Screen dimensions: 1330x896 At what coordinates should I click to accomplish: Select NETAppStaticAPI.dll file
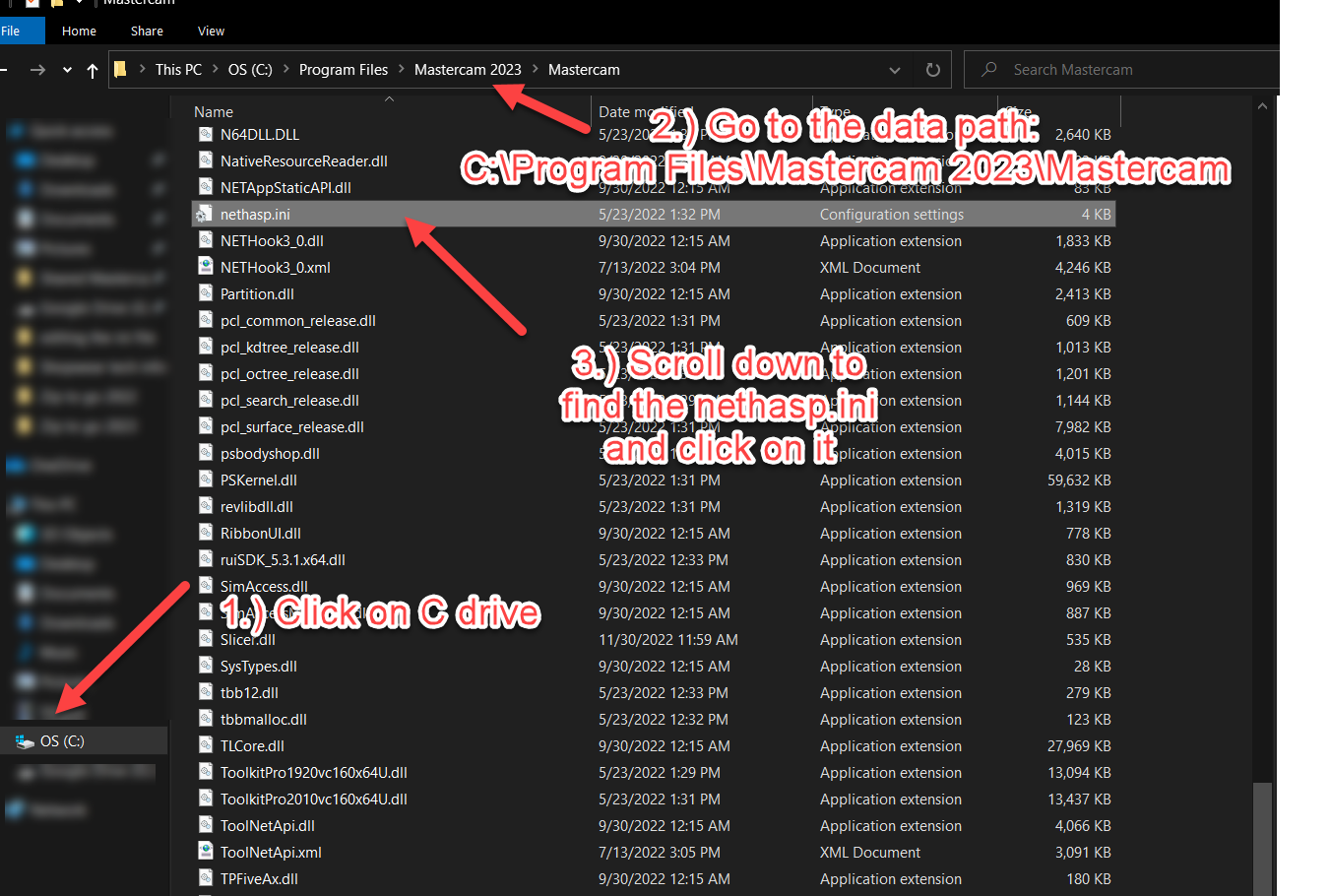pos(285,188)
